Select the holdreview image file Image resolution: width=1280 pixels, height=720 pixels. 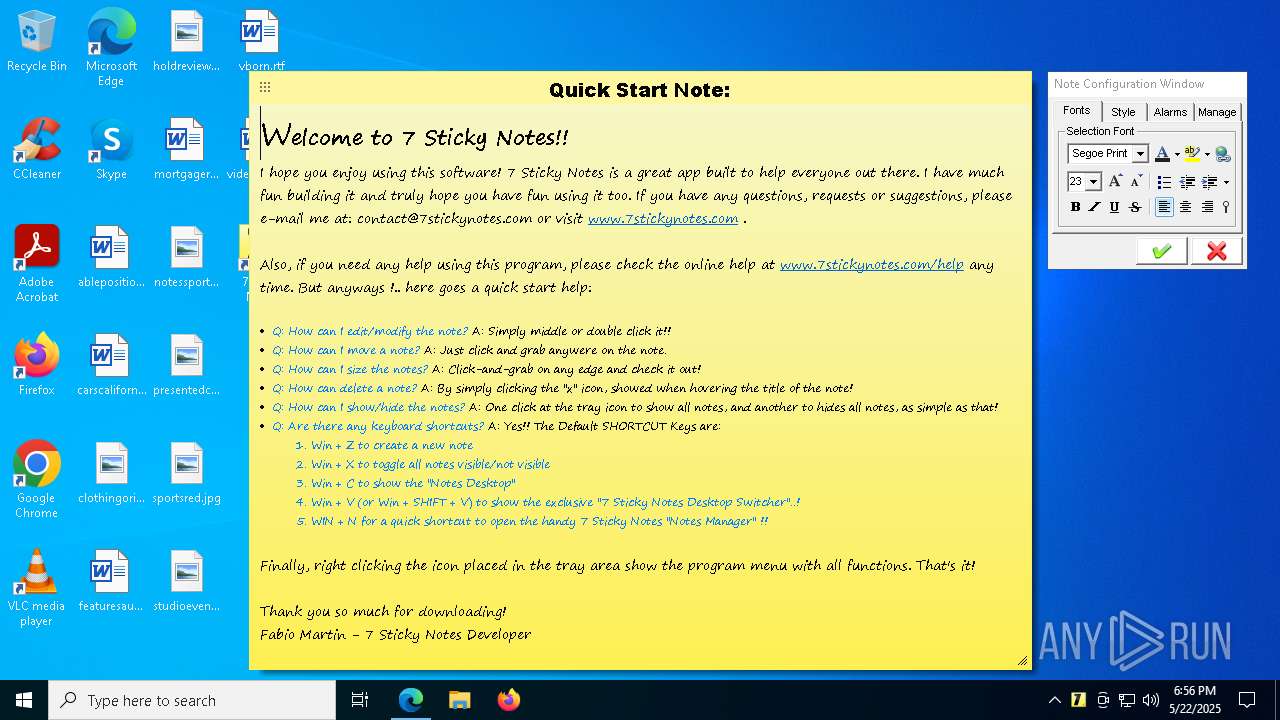186,41
